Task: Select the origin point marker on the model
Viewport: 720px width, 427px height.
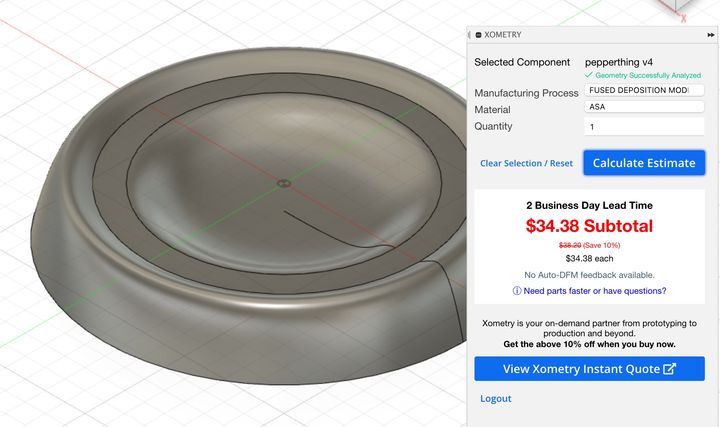Action: click(x=284, y=184)
